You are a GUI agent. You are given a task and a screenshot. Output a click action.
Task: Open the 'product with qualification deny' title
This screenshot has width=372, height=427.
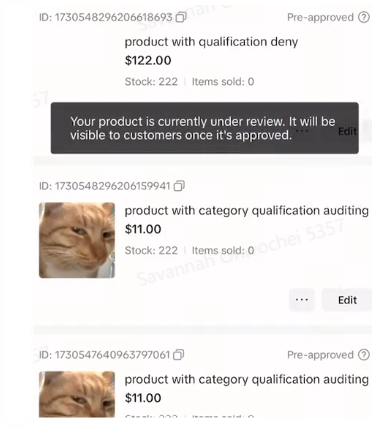click(x=211, y=42)
